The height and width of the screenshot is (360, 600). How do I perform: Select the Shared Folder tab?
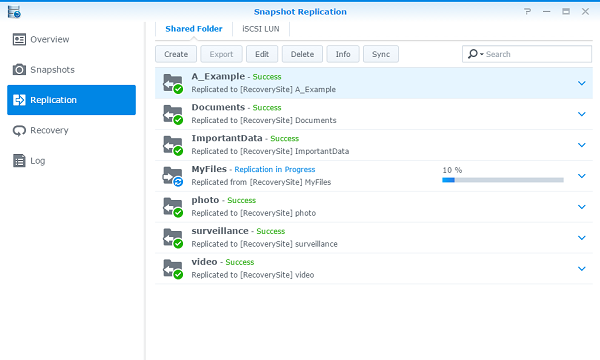[194, 29]
